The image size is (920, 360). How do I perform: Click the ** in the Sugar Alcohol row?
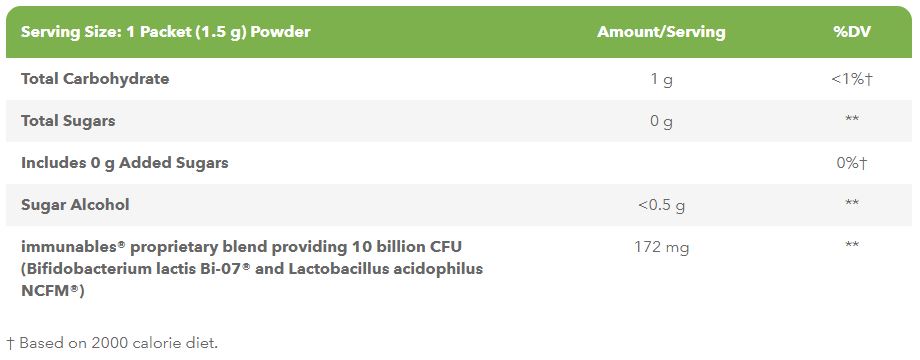852,203
